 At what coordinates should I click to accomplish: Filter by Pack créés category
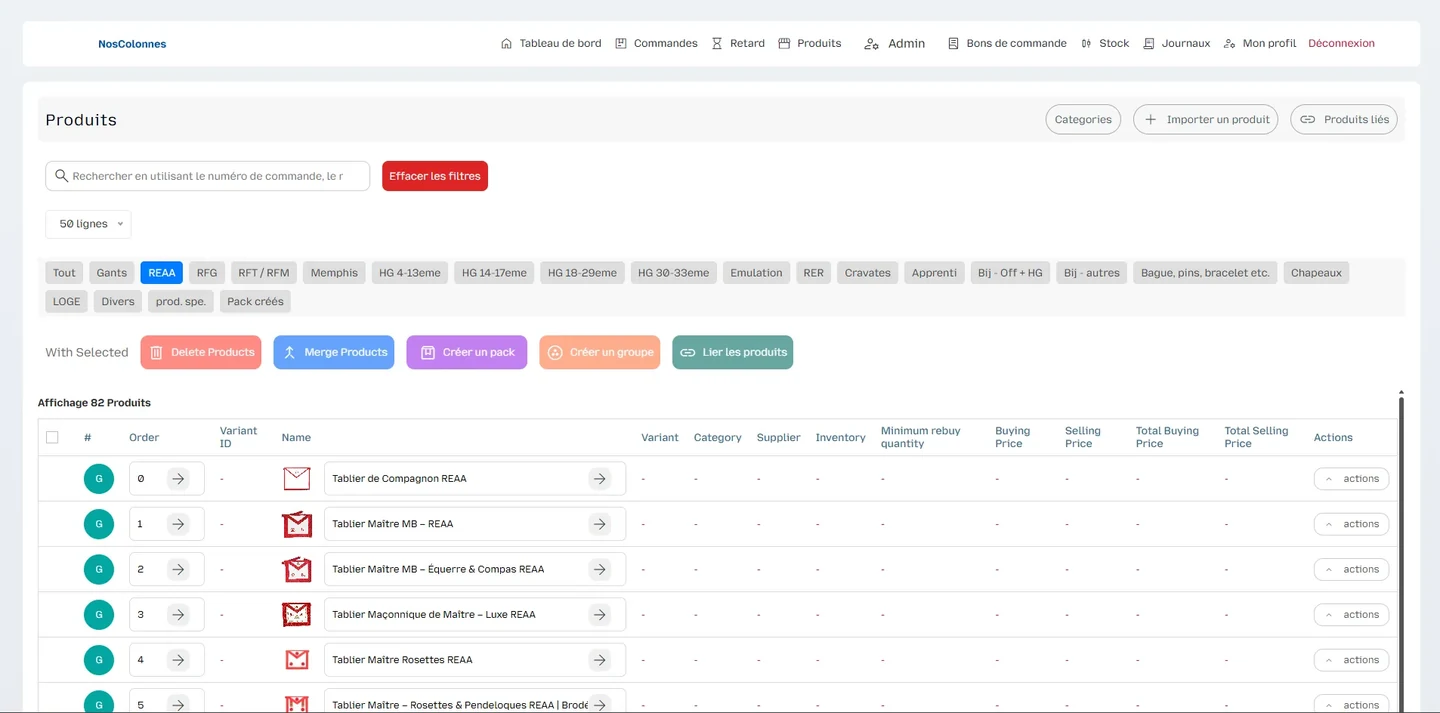tap(255, 302)
